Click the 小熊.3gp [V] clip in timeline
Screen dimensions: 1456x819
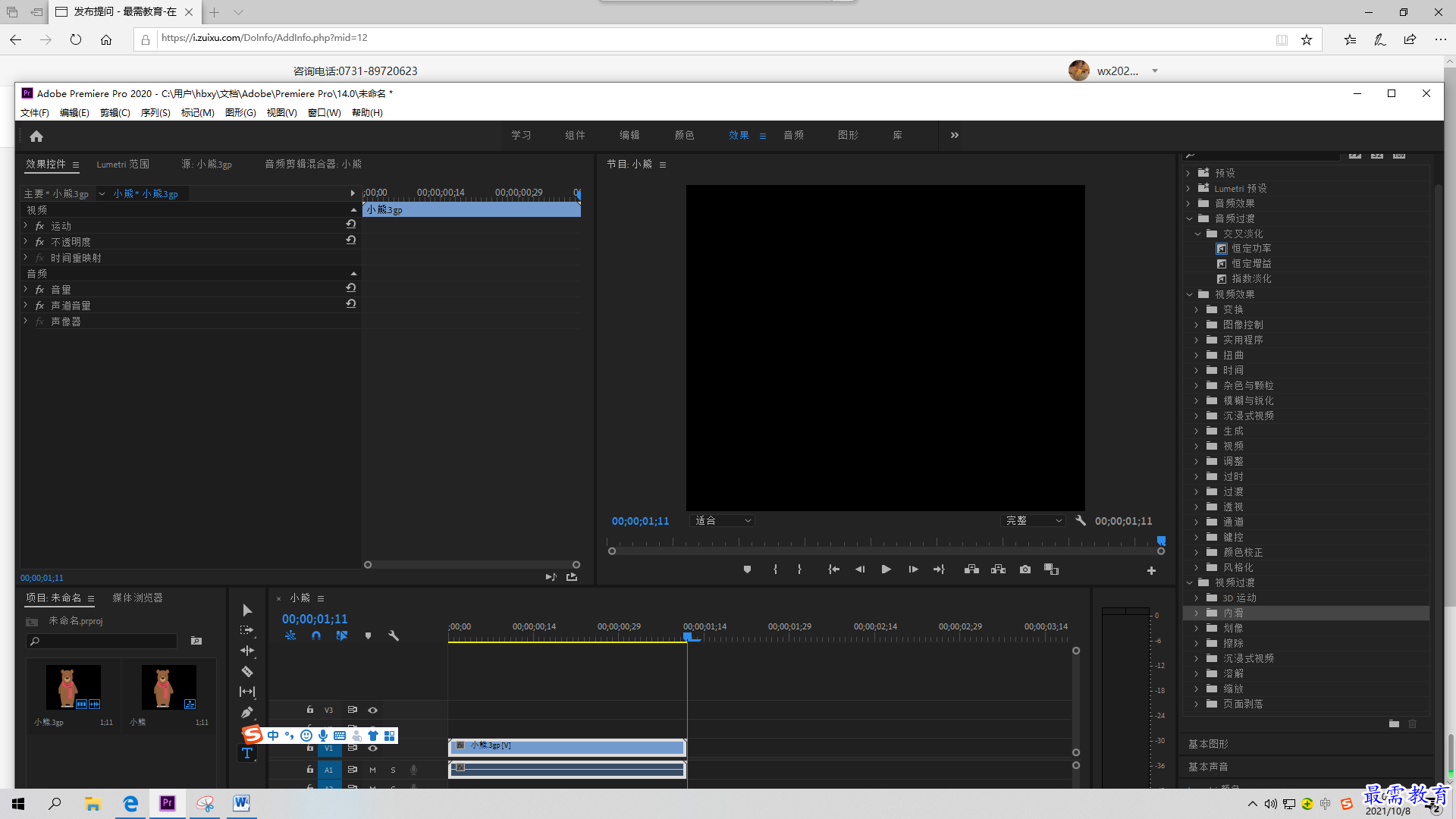pyautogui.click(x=567, y=747)
